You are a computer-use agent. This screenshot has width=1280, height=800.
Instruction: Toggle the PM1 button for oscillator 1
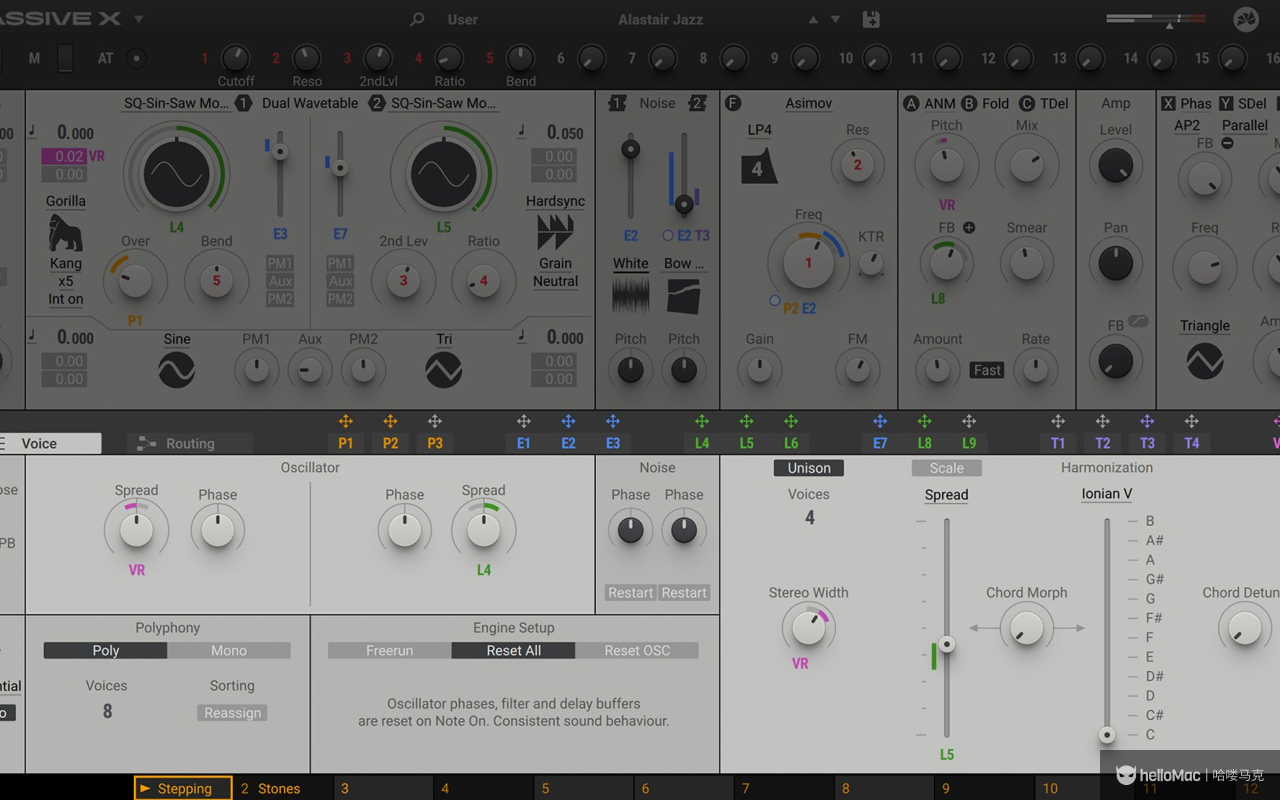(x=280, y=263)
